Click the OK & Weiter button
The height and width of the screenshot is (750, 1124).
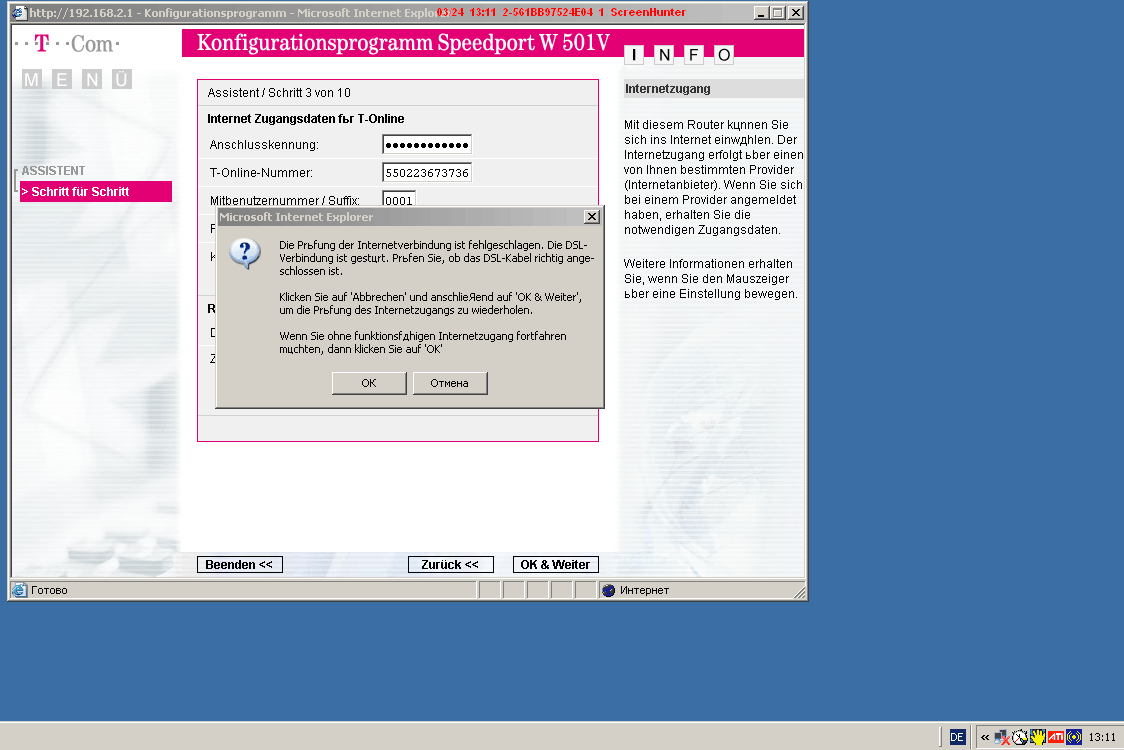coord(555,564)
